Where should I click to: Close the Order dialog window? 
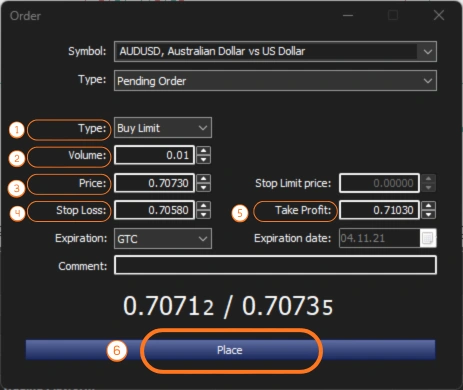(x=439, y=15)
